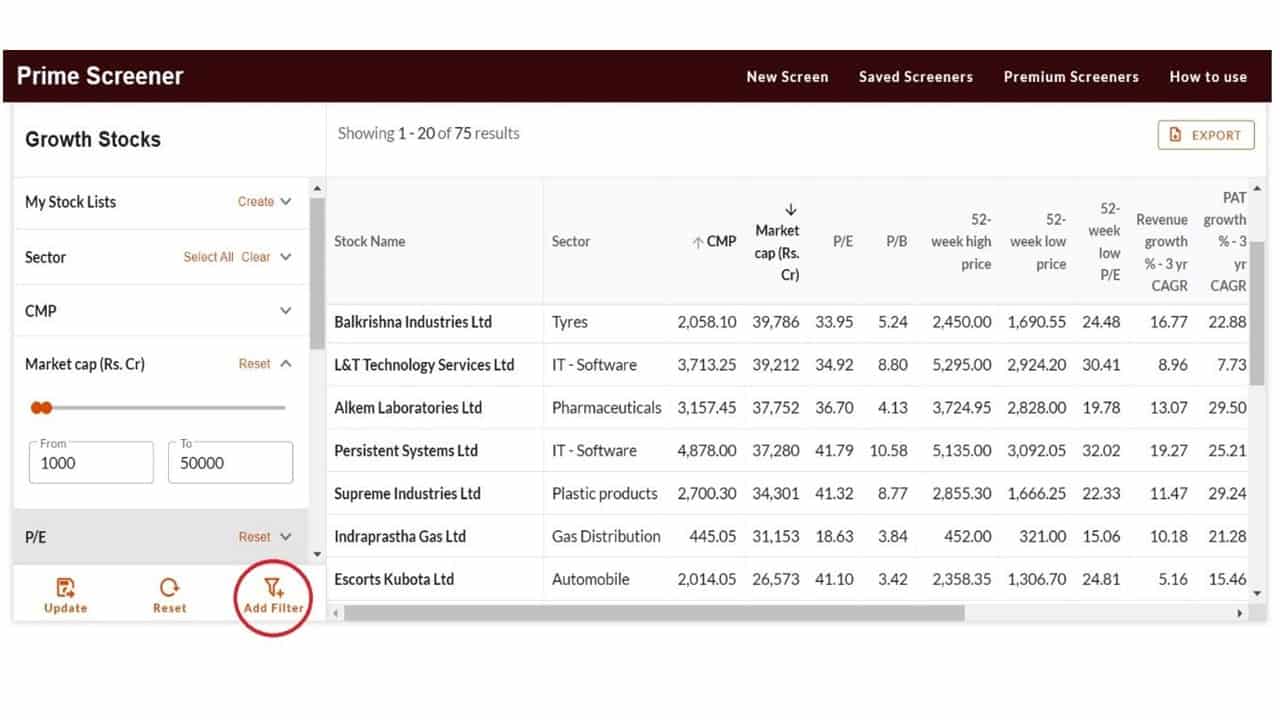Image resolution: width=1280 pixels, height=720 pixels.
Task: Open the New Screen menu
Action: tap(787, 77)
